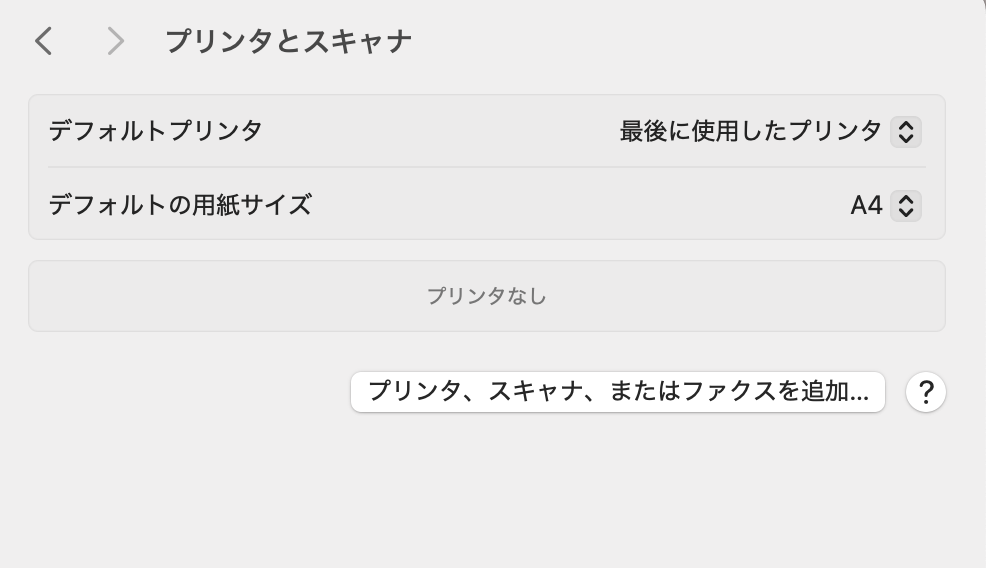
Task: Click the デフォルトプリンタ row label
Action: click(x=155, y=131)
